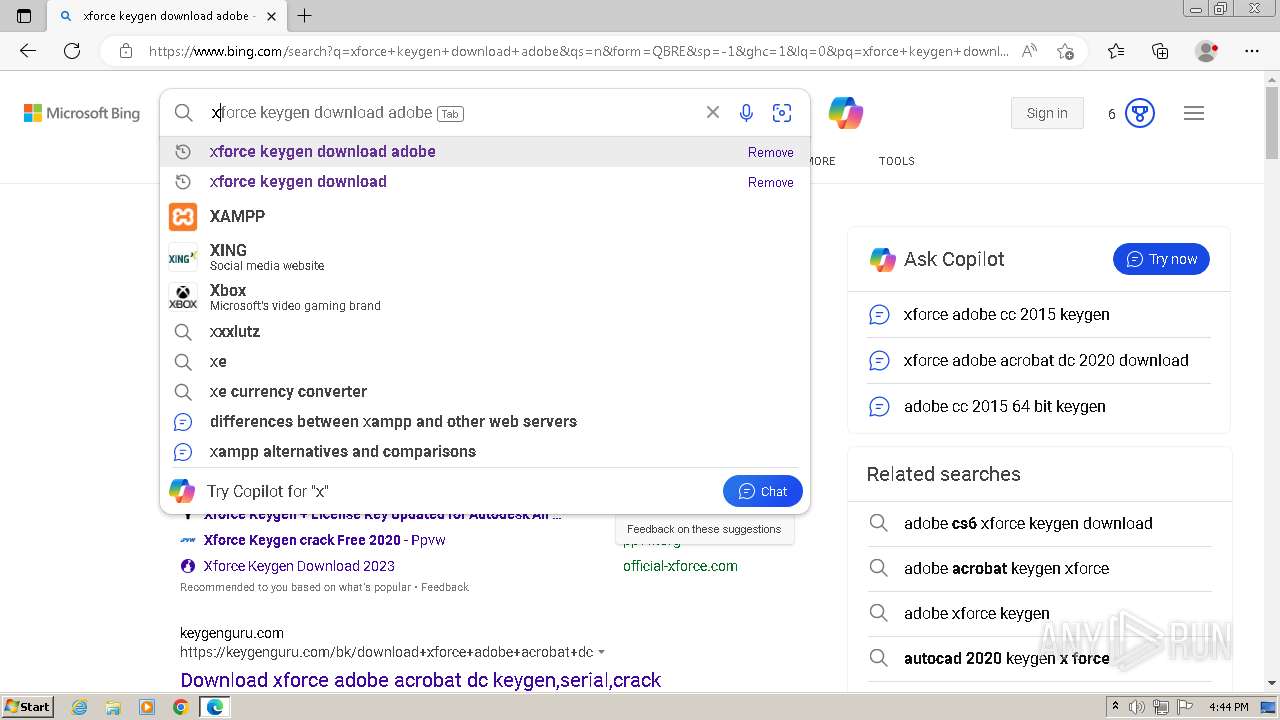Viewport: 1280px width, 720px height.
Task: Select the xxxlutz suggestion
Action: click(485, 332)
